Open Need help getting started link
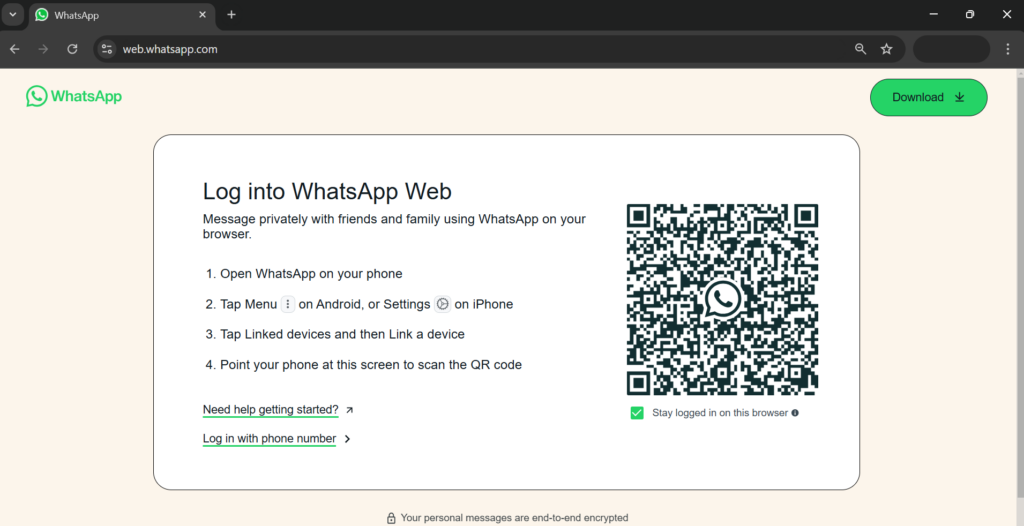Image resolution: width=1024 pixels, height=526 pixels. [270, 410]
